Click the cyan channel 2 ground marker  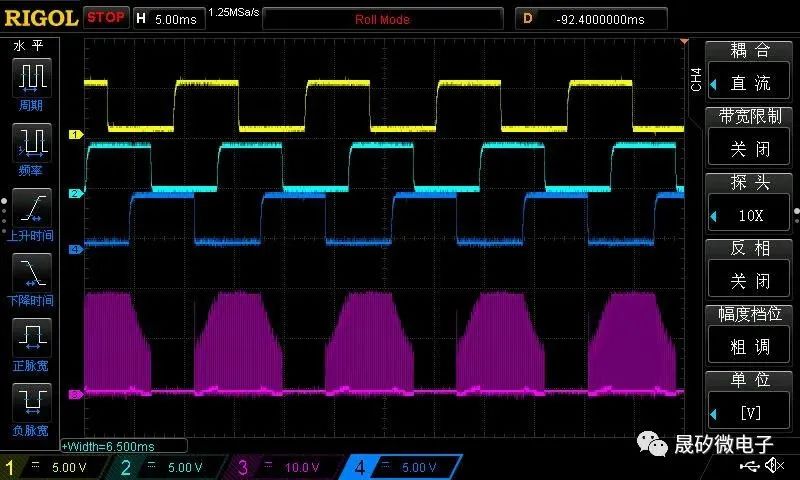[x=76, y=193]
